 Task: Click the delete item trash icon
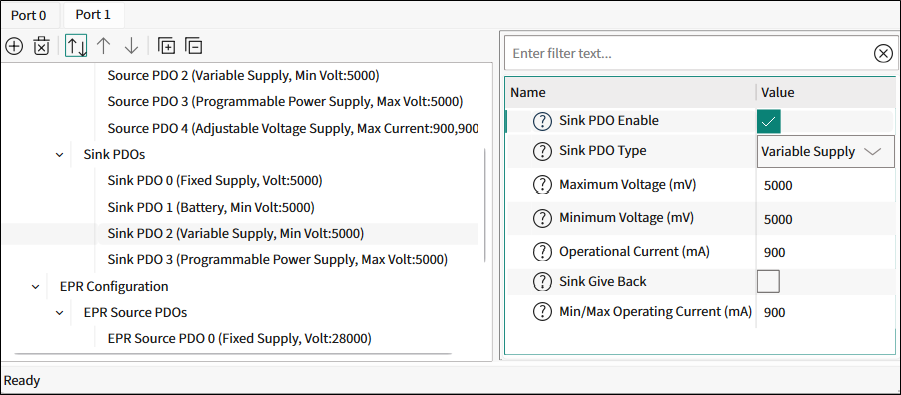pyautogui.click(x=41, y=46)
